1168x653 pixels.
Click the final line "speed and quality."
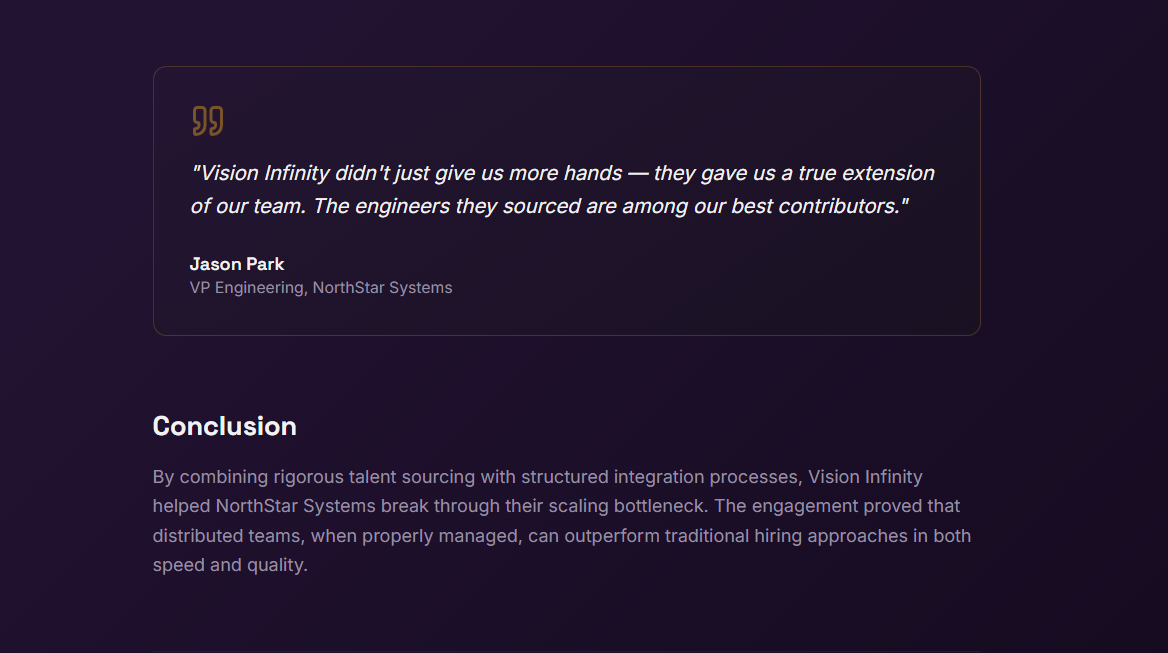point(230,565)
